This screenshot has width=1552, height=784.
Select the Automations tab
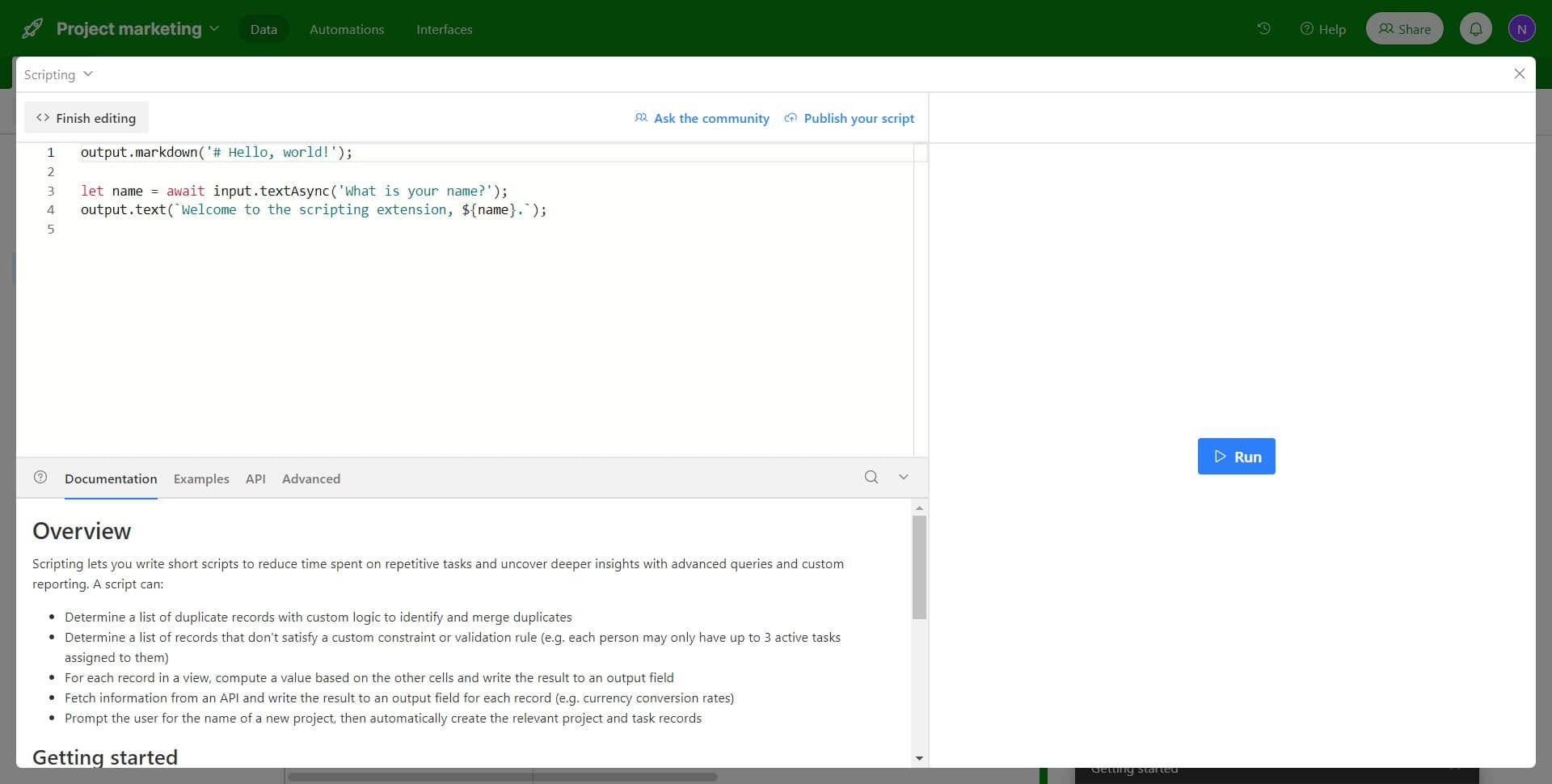point(347,29)
